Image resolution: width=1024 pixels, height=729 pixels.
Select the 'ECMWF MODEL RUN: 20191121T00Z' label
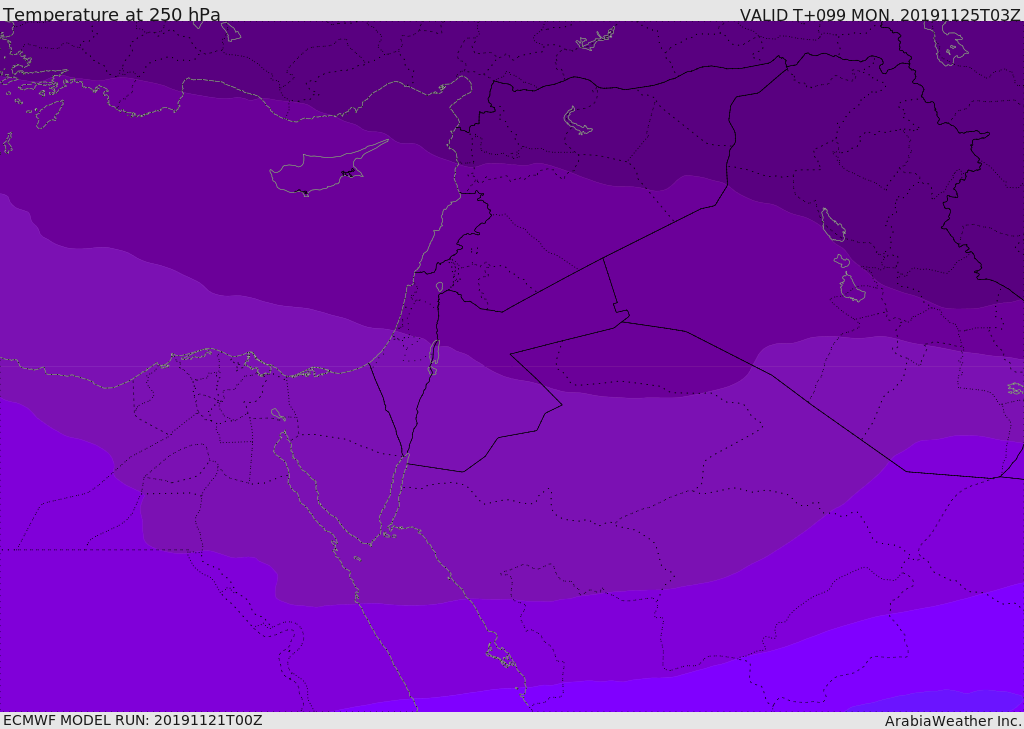coord(133,720)
